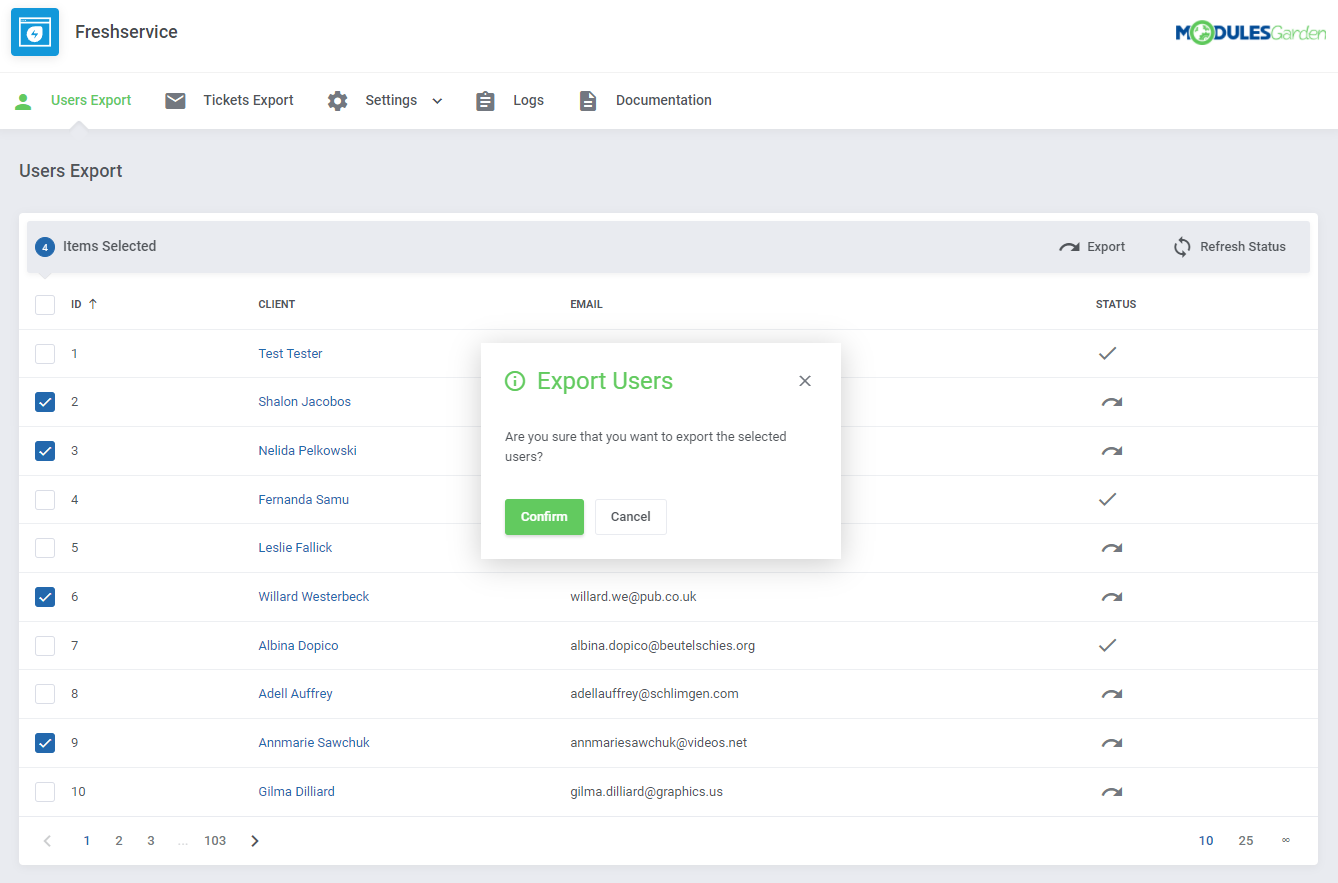Sort by the Client column header

point(277,304)
